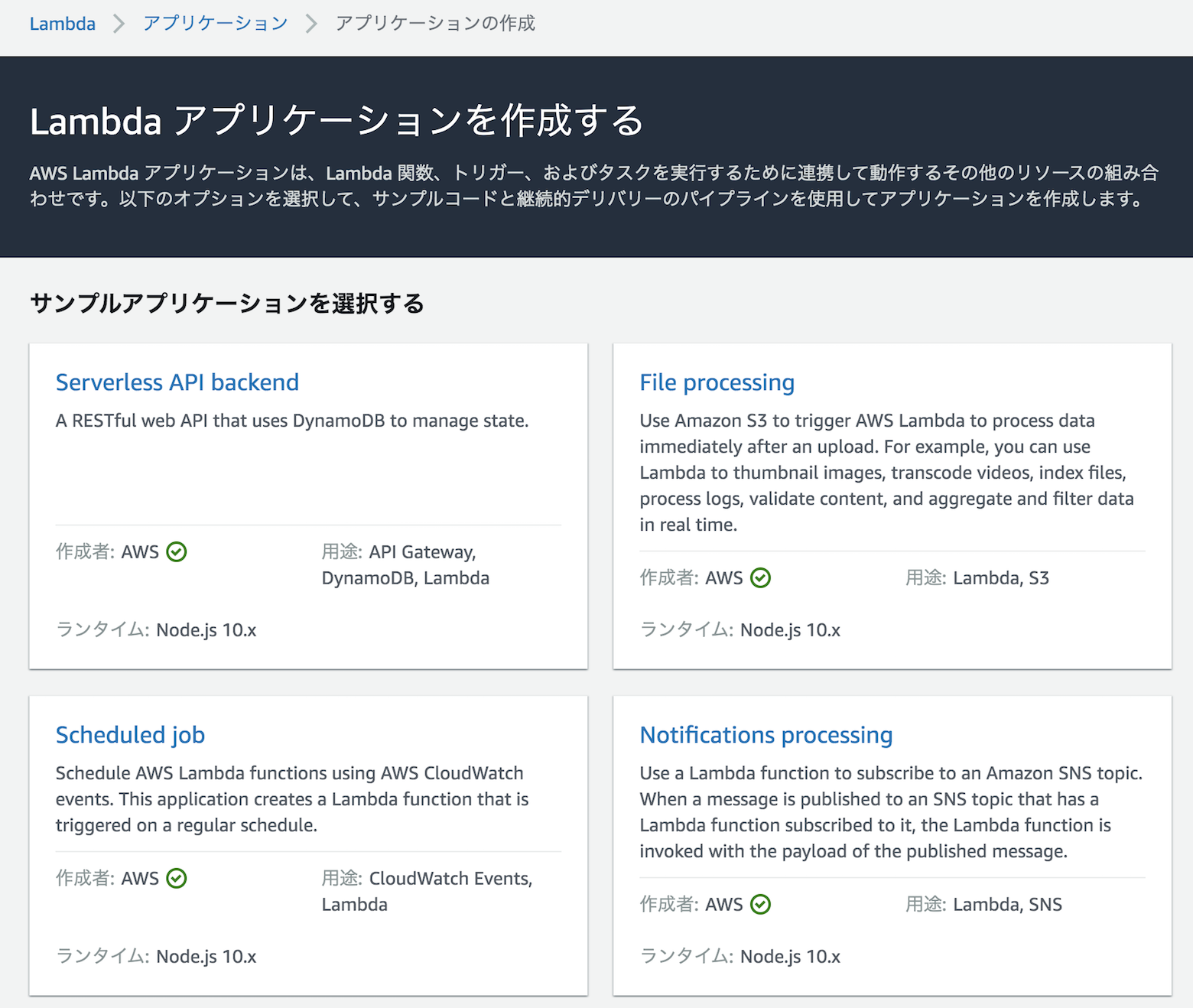1193x1008 pixels.
Task: Go to アプリケーション breadcrumb link
Action: [x=216, y=24]
